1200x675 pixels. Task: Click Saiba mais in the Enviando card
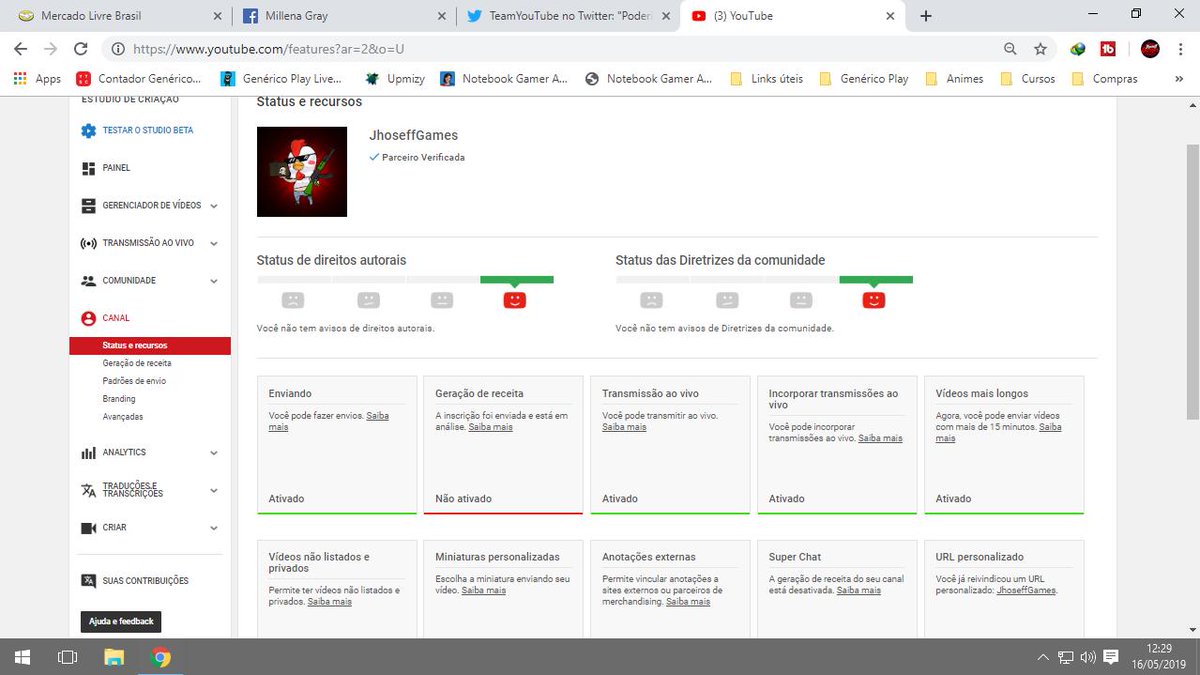pyautogui.click(x=377, y=415)
